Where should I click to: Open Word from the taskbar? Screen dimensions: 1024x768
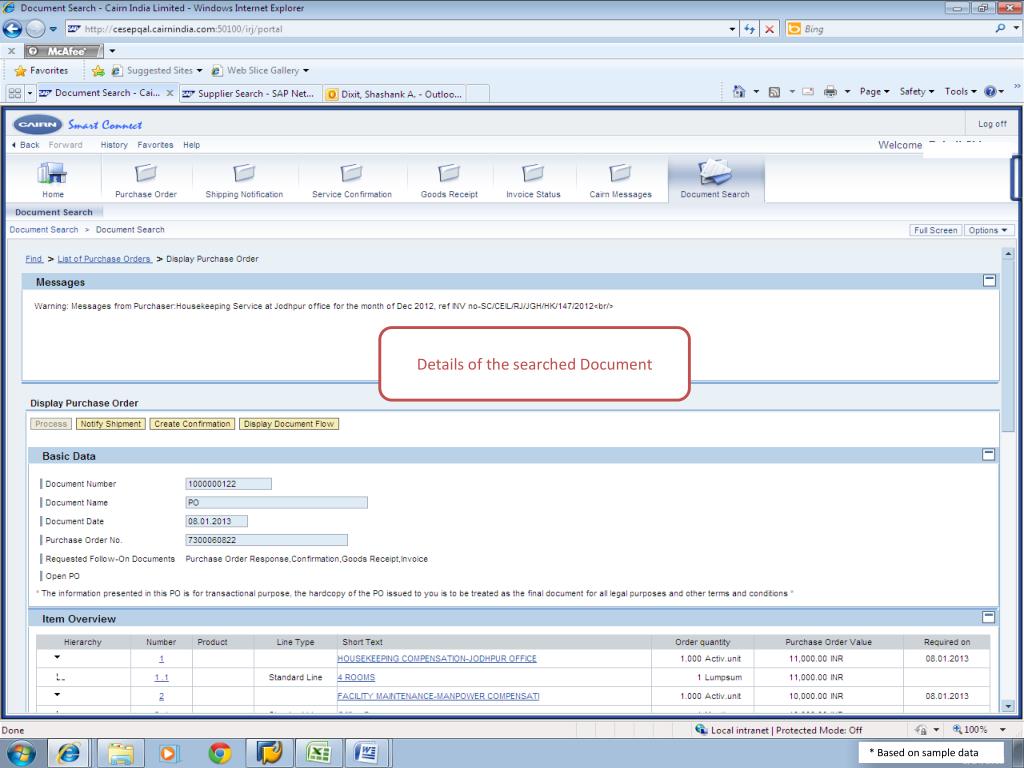click(x=368, y=754)
